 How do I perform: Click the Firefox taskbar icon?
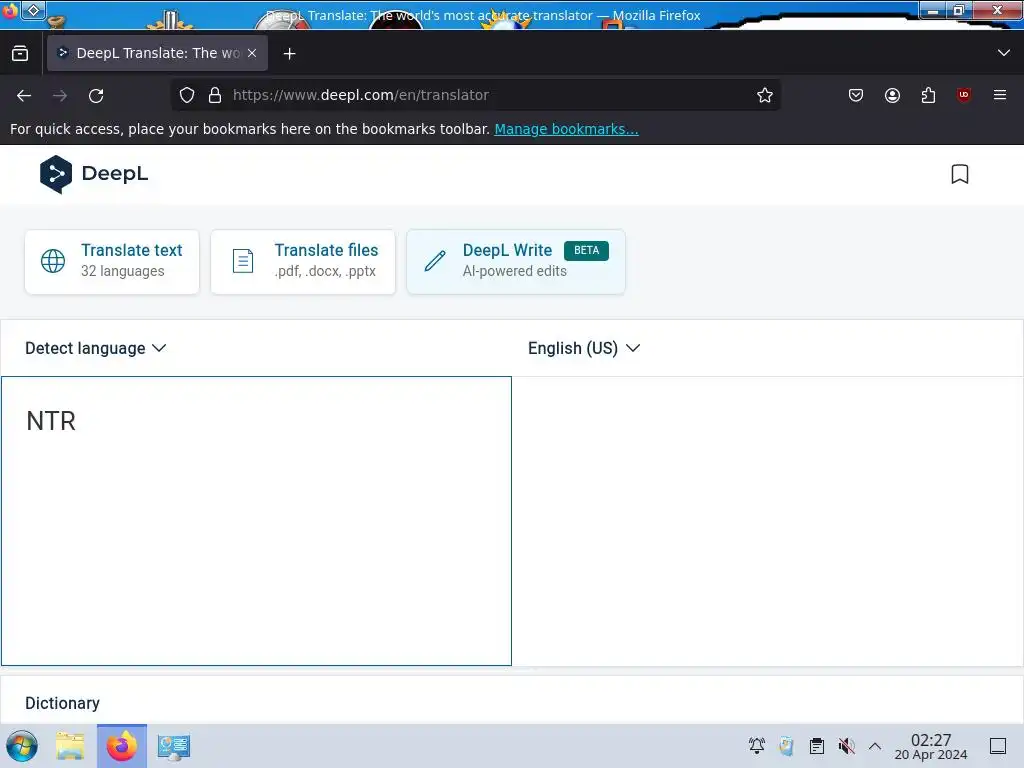coord(122,746)
